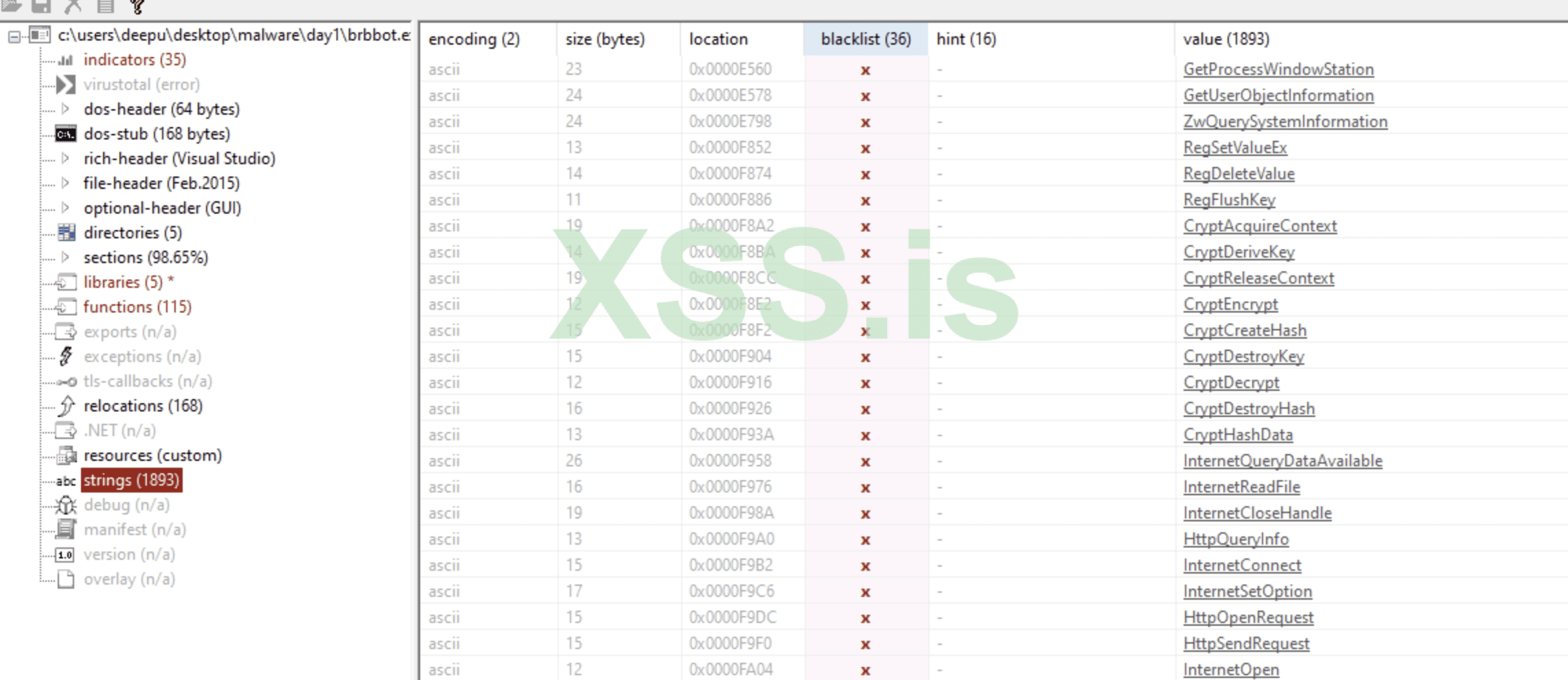Click the HttpSendRequest link

[x=1246, y=644]
